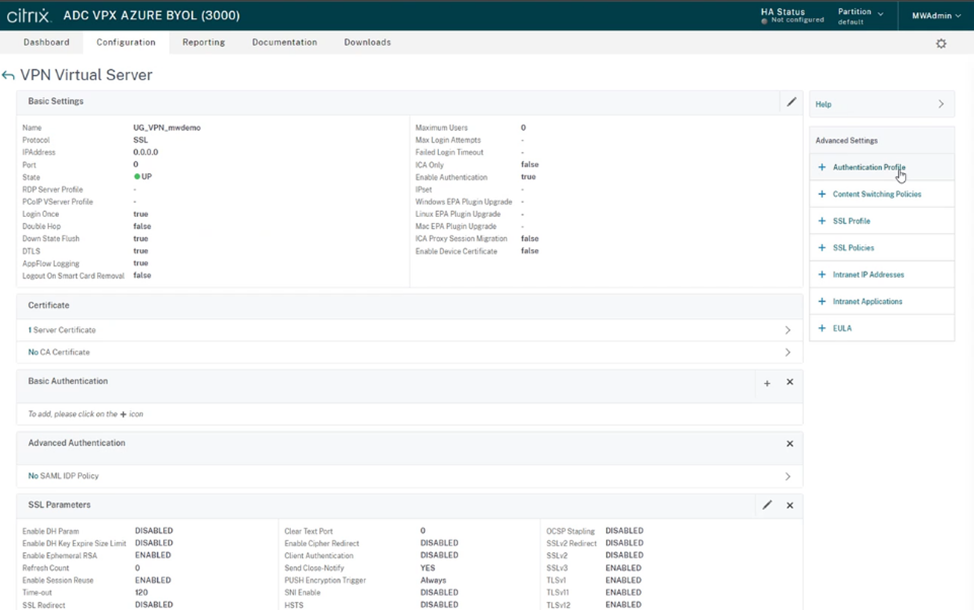974x610 pixels.
Task: Switch to the Documentation tab
Action: click(x=284, y=42)
